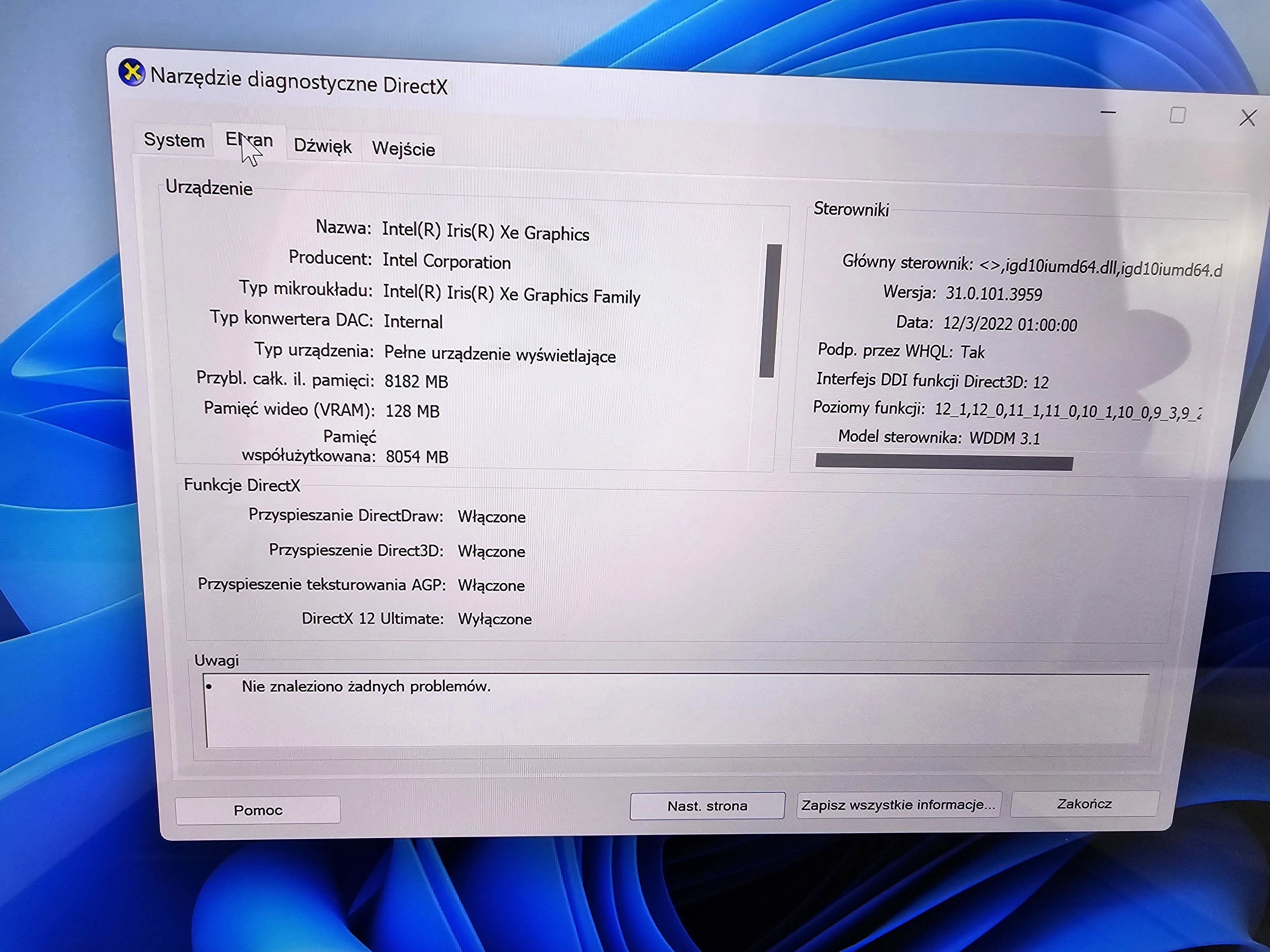
Task: Click the Sterowniki horizontal scrollbar thumb
Action: 944,463
